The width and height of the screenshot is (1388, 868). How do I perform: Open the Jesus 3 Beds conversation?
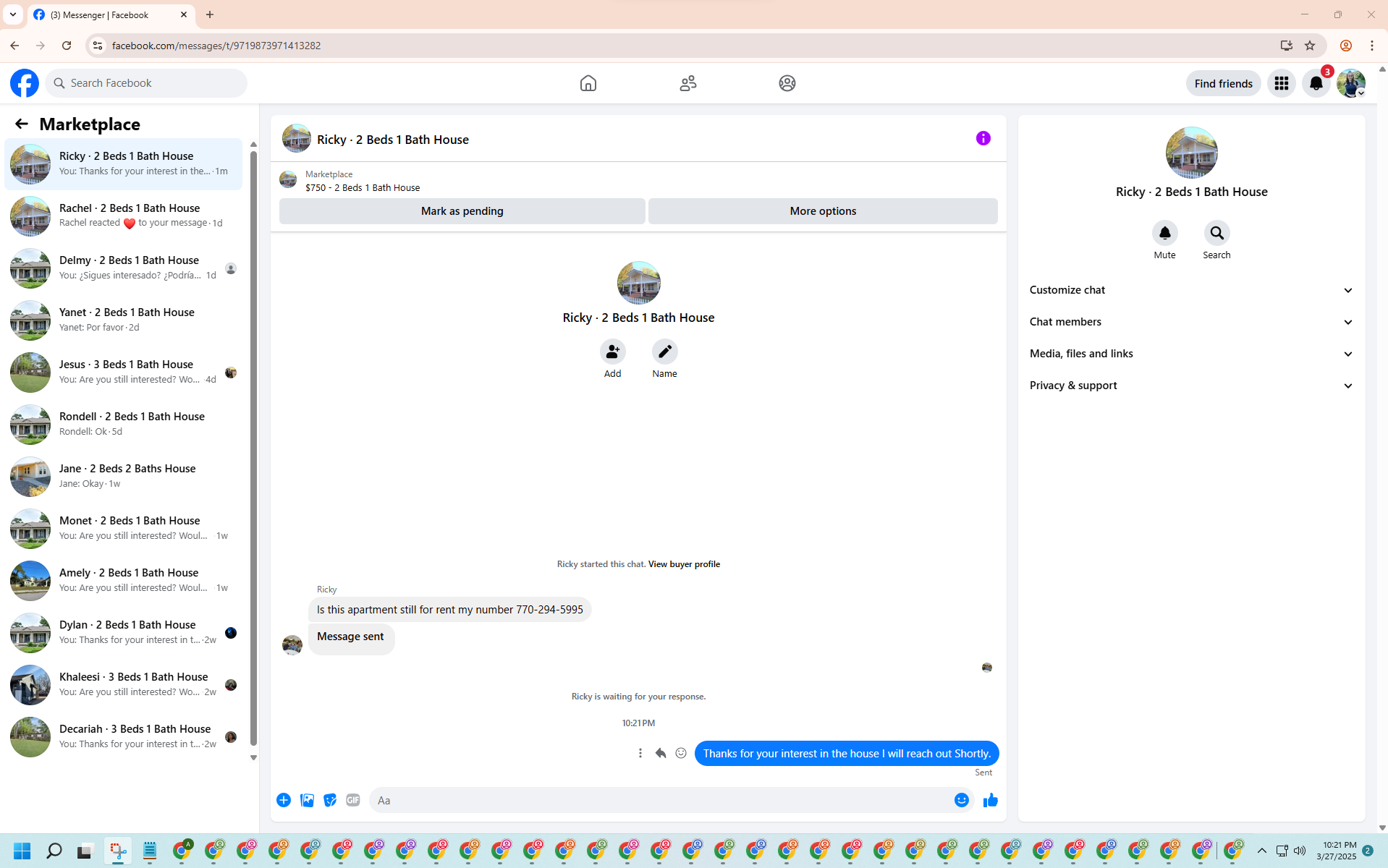click(124, 373)
